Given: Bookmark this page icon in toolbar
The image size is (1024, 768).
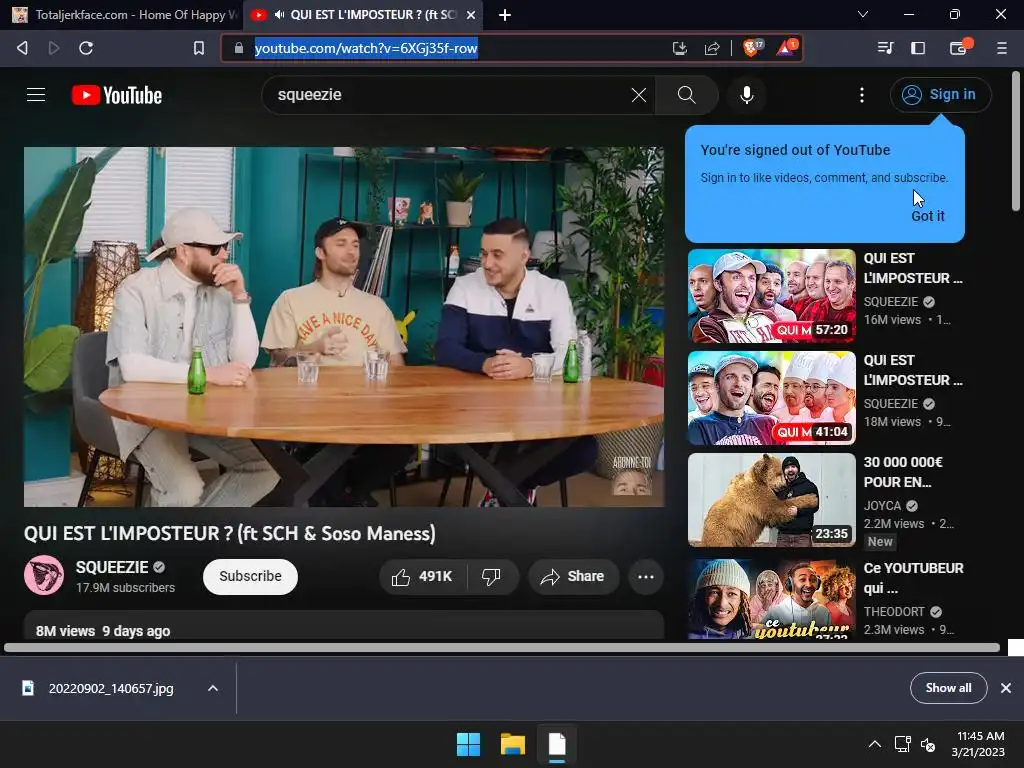Looking at the screenshot, I should pos(199,48).
